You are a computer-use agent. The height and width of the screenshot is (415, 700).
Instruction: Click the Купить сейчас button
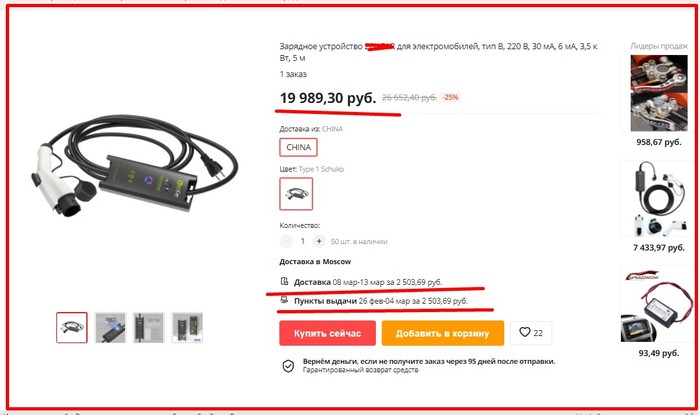pyautogui.click(x=327, y=333)
